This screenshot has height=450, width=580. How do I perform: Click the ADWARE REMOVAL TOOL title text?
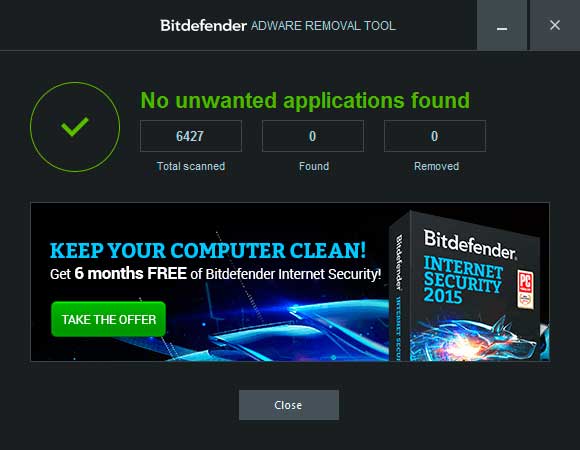click(323, 26)
